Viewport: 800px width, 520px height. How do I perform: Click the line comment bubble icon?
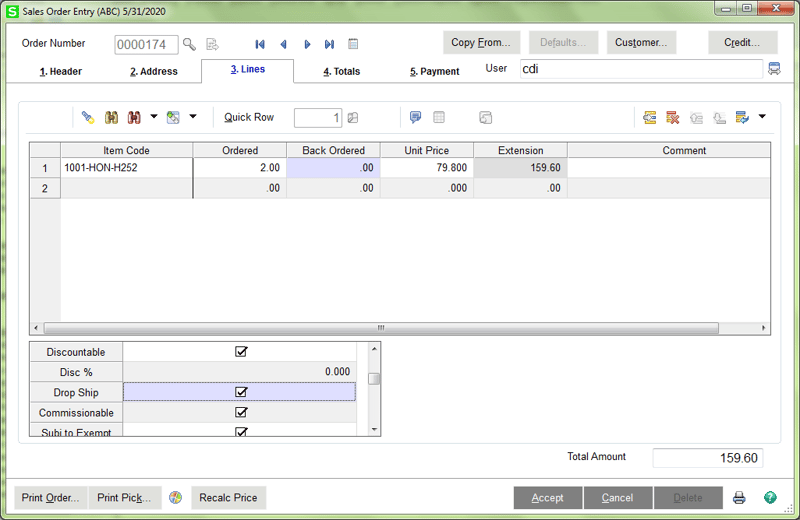(x=415, y=117)
